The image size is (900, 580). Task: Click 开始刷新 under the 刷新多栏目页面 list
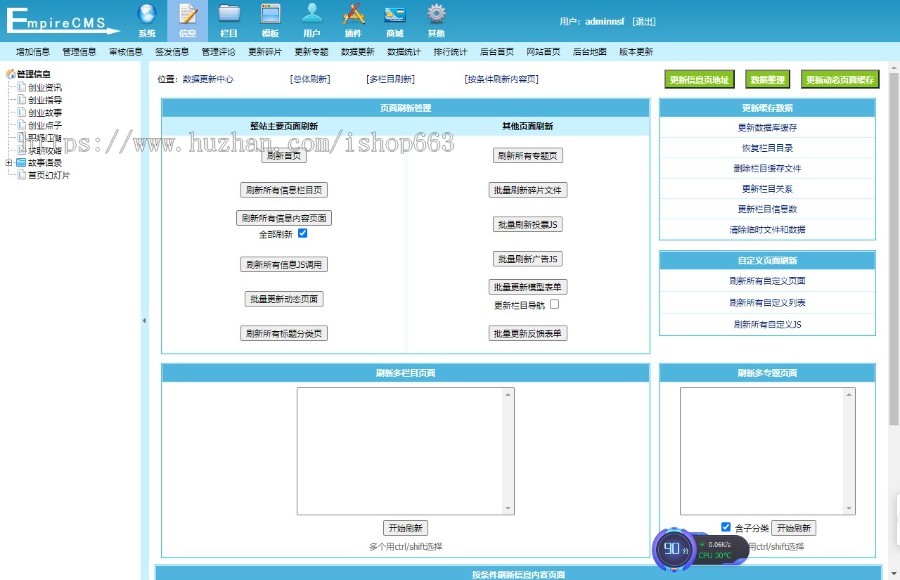pyautogui.click(x=405, y=528)
